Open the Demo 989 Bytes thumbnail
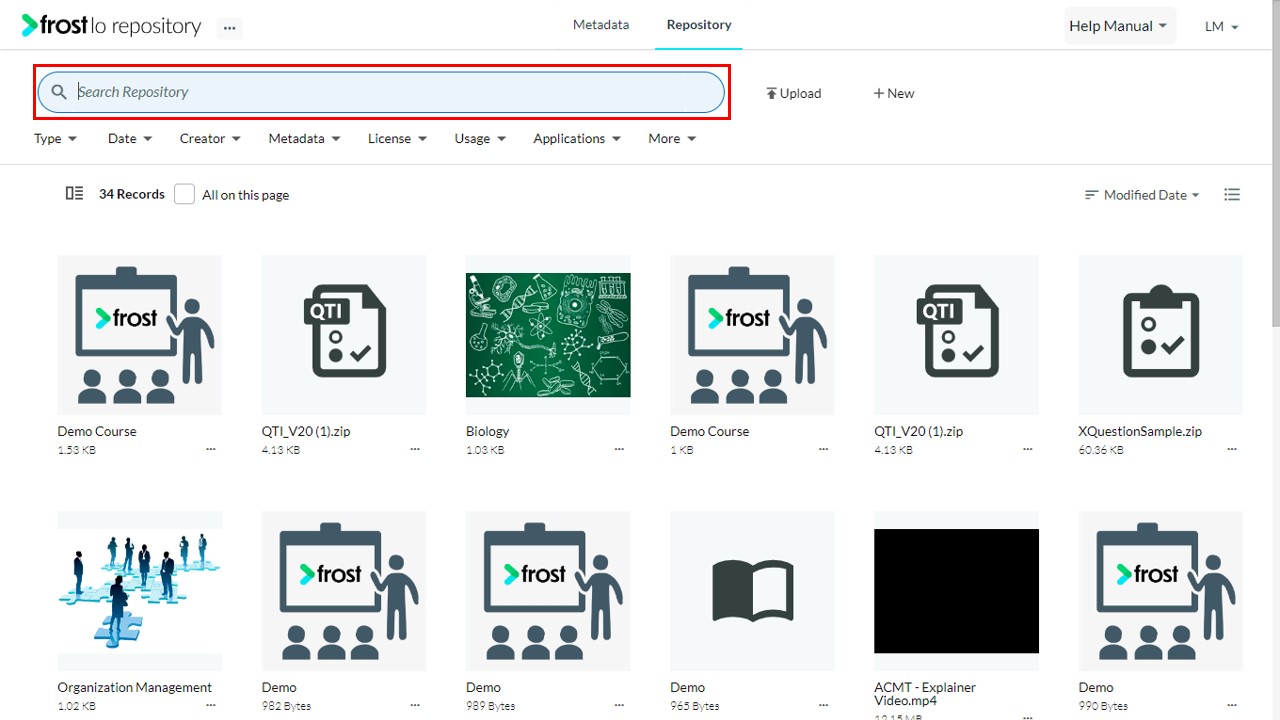The image size is (1280, 720). coord(548,591)
